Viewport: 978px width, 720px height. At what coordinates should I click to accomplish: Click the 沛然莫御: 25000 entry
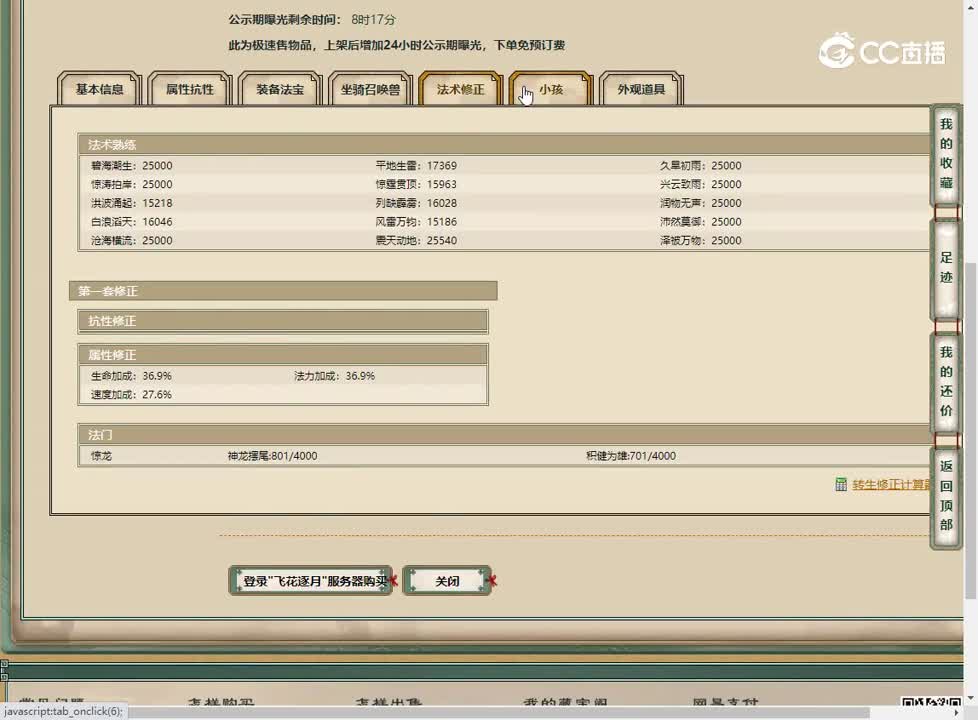tap(701, 221)
